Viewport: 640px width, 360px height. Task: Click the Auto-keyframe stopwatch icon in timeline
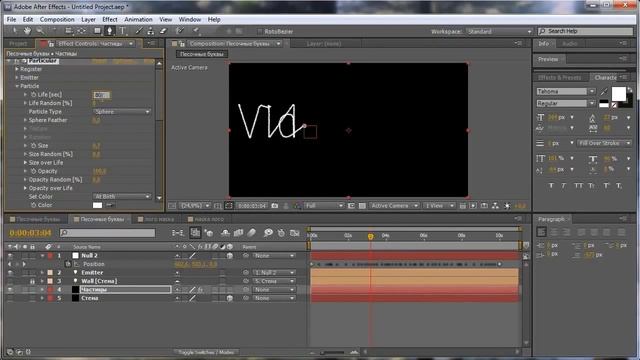click(x=281, y=233)
